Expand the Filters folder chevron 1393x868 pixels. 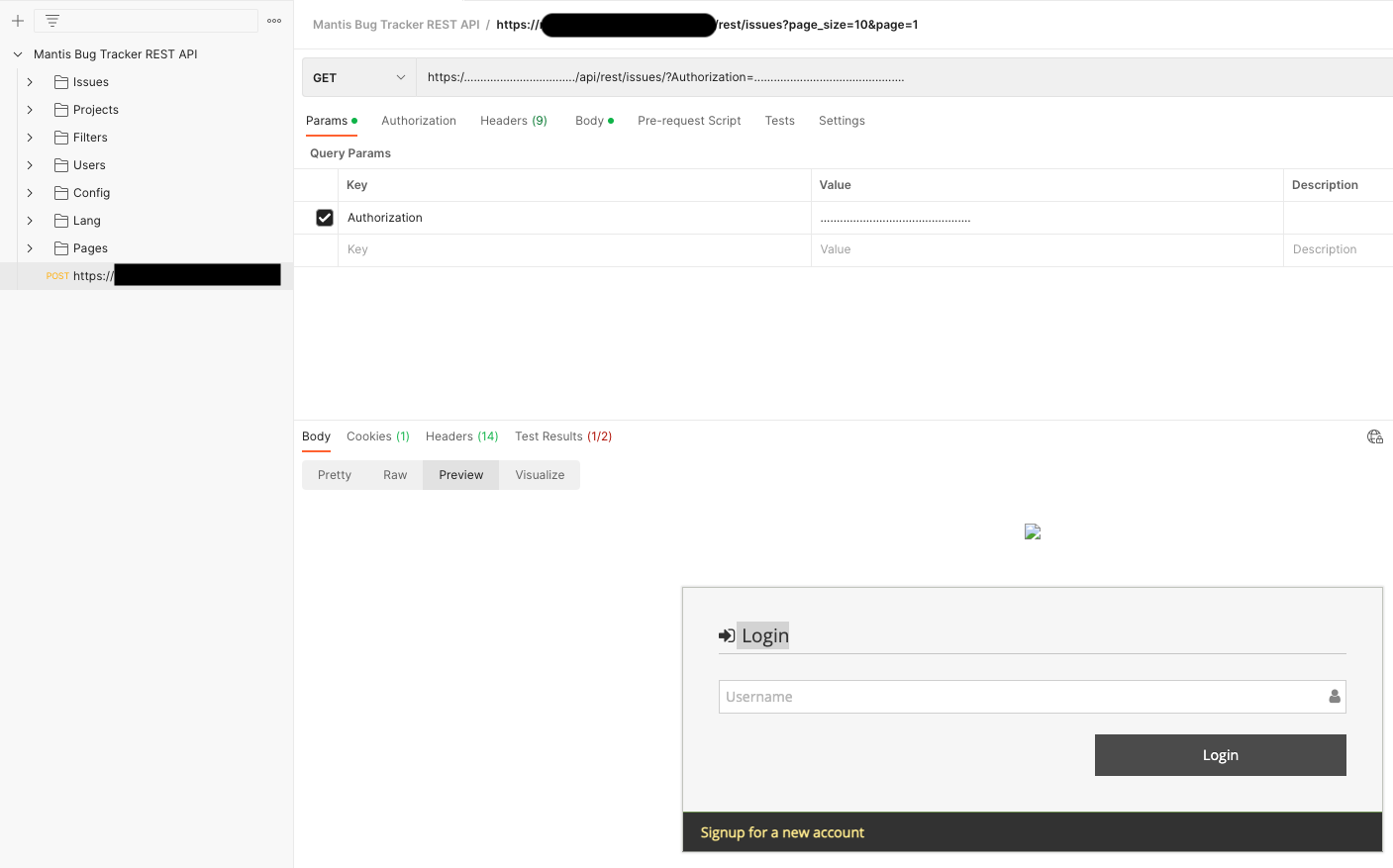pyautogui.click(x=30, y=138)
